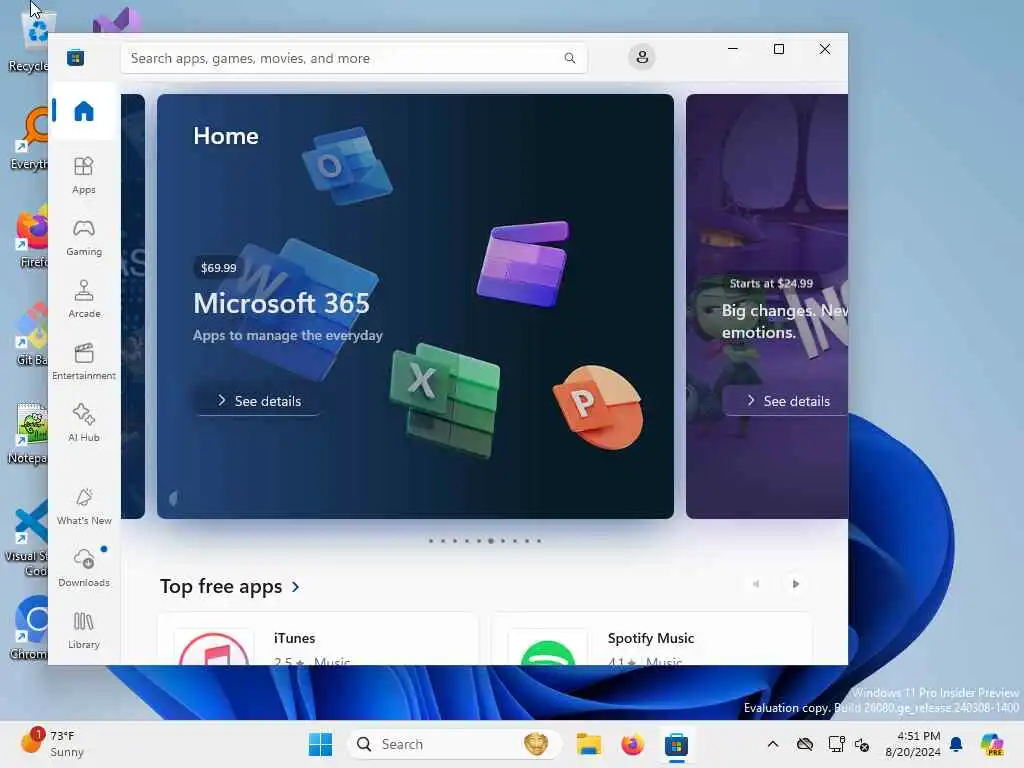
Task: Open the Downloads page
Action: coord(84,568)
